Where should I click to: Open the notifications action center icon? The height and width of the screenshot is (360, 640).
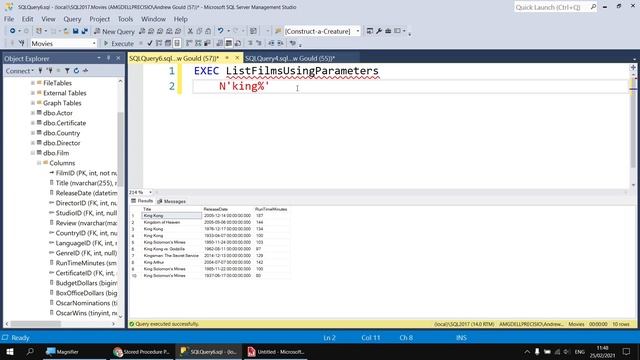(627, 351)
